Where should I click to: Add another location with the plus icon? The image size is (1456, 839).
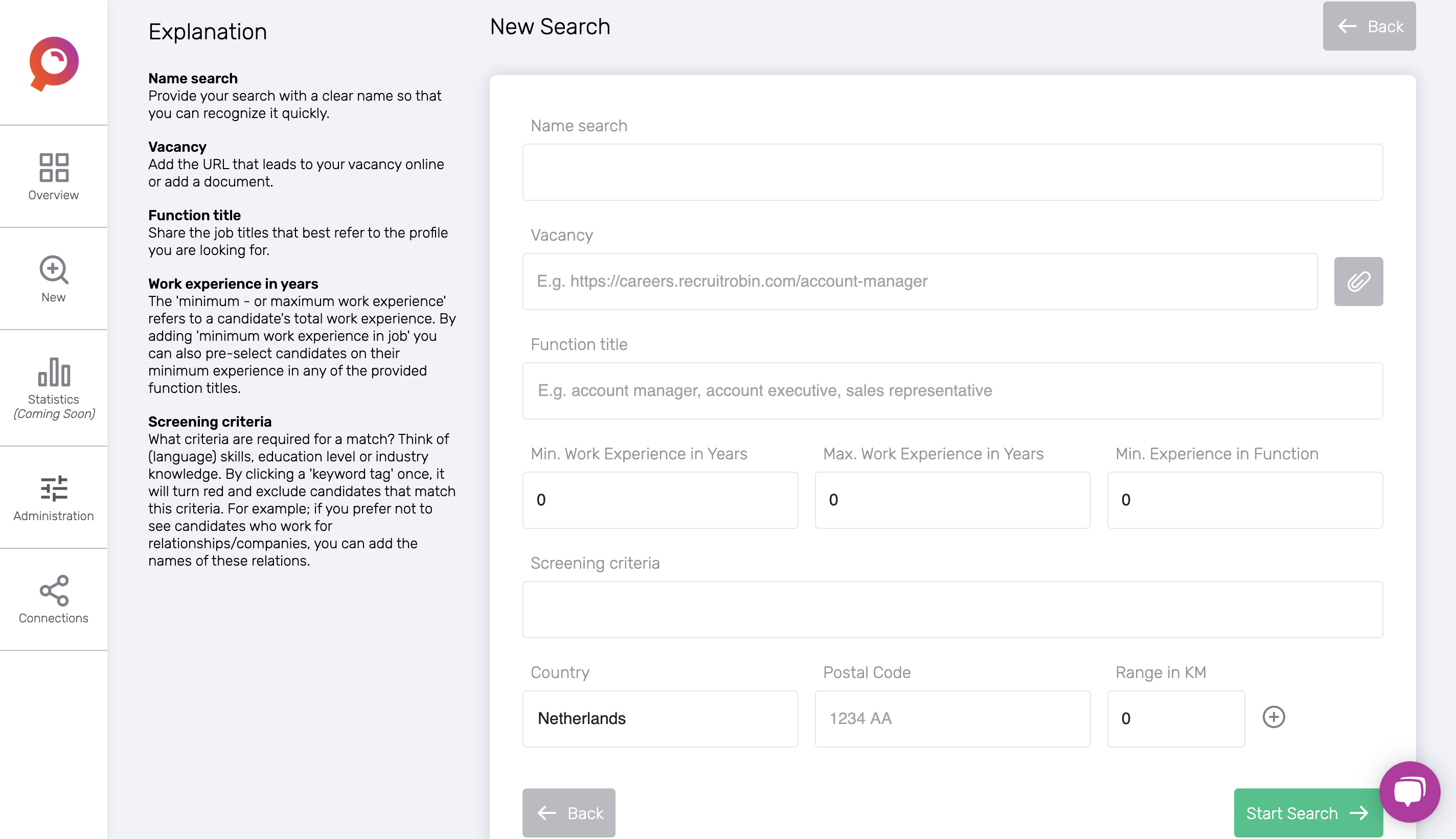coord(1274,718)
